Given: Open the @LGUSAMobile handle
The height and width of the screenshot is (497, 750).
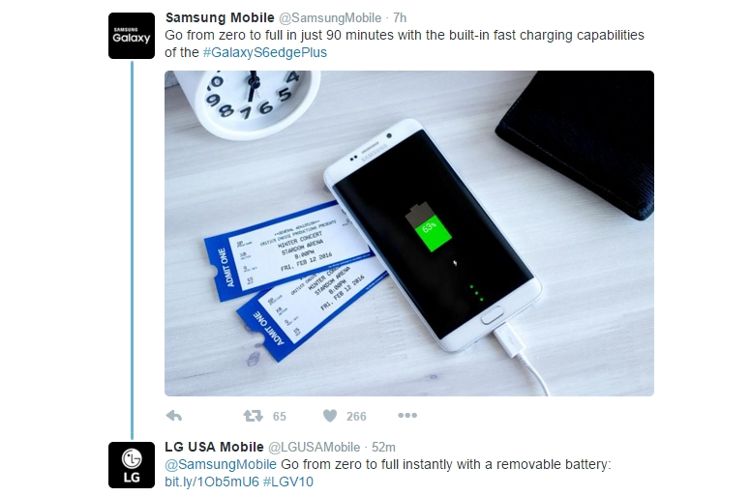Looking at the screenshot, I should point(314,447).
